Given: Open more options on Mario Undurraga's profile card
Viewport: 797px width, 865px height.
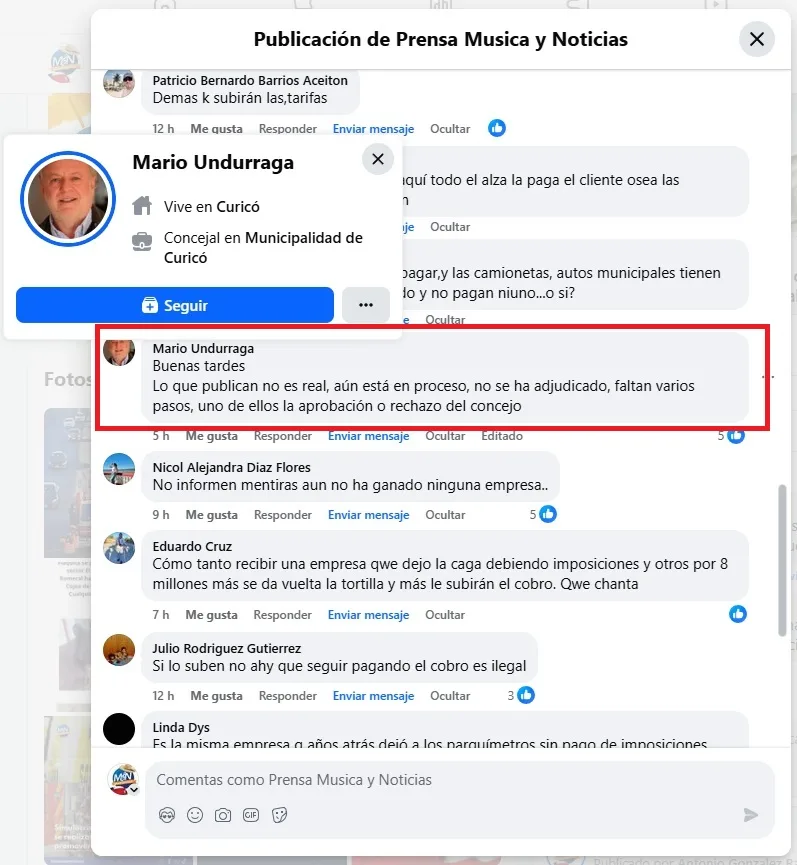Looking at the screenshot, I should [366, 305].
